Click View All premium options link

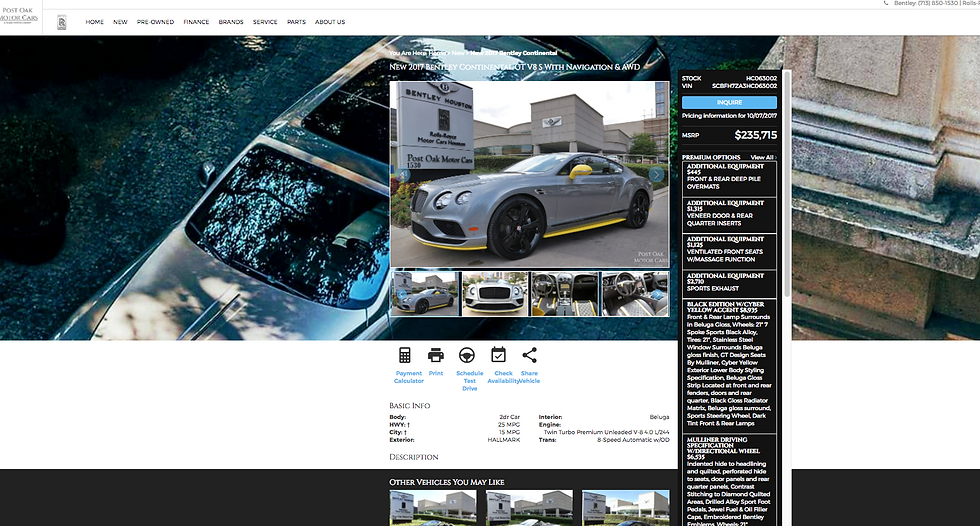point(762,157)
